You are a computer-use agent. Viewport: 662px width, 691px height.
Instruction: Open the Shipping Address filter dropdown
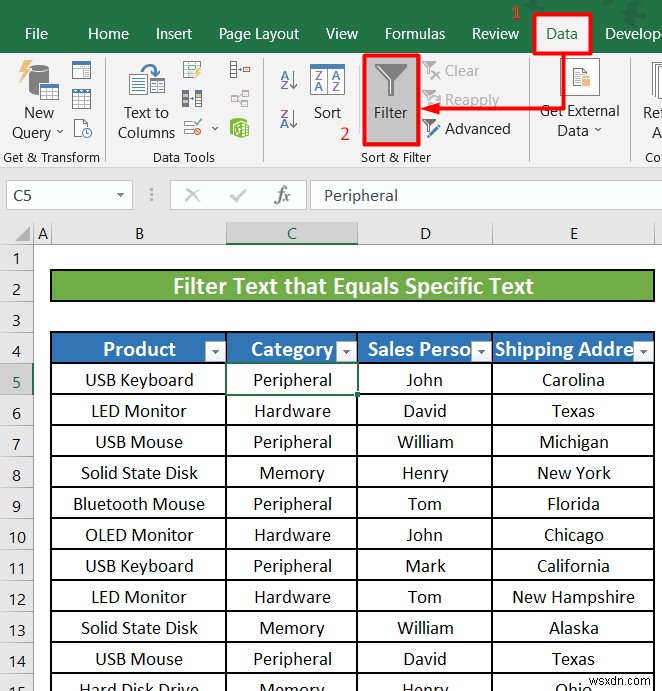pyautogui.click(x=643, y=351)
